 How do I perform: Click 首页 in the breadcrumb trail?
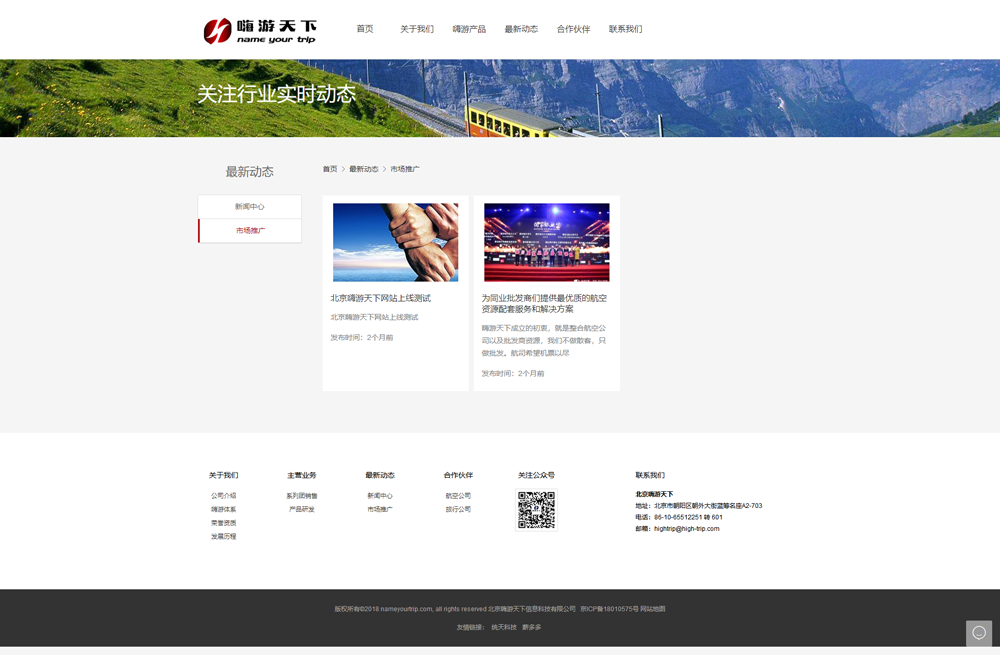[330, 170]
